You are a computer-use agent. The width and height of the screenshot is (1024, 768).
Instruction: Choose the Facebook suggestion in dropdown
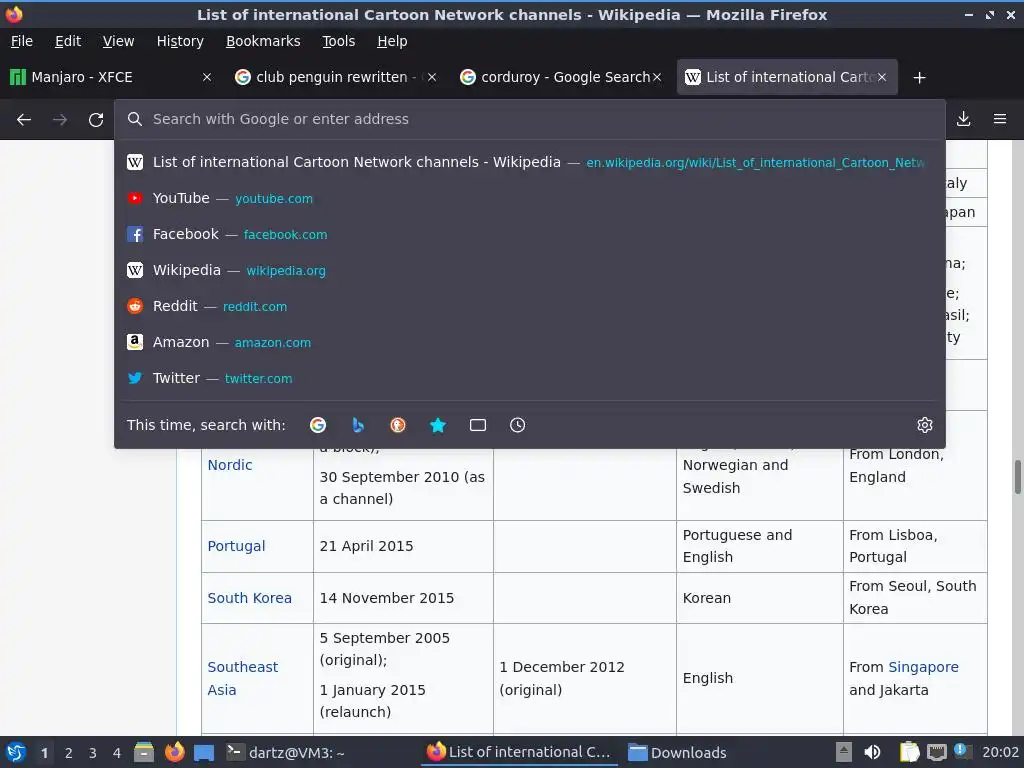pyautogui.click(x=530, y=234)
